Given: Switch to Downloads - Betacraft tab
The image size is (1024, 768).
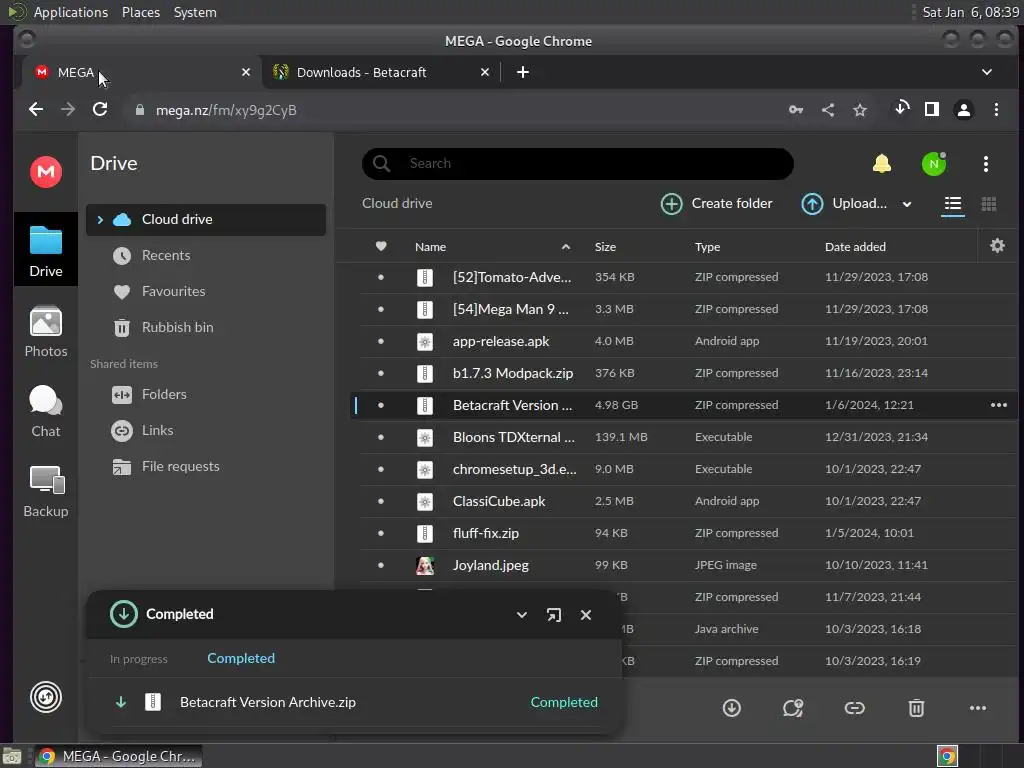Looking at the screenshot, I should (x=382, y=72).
